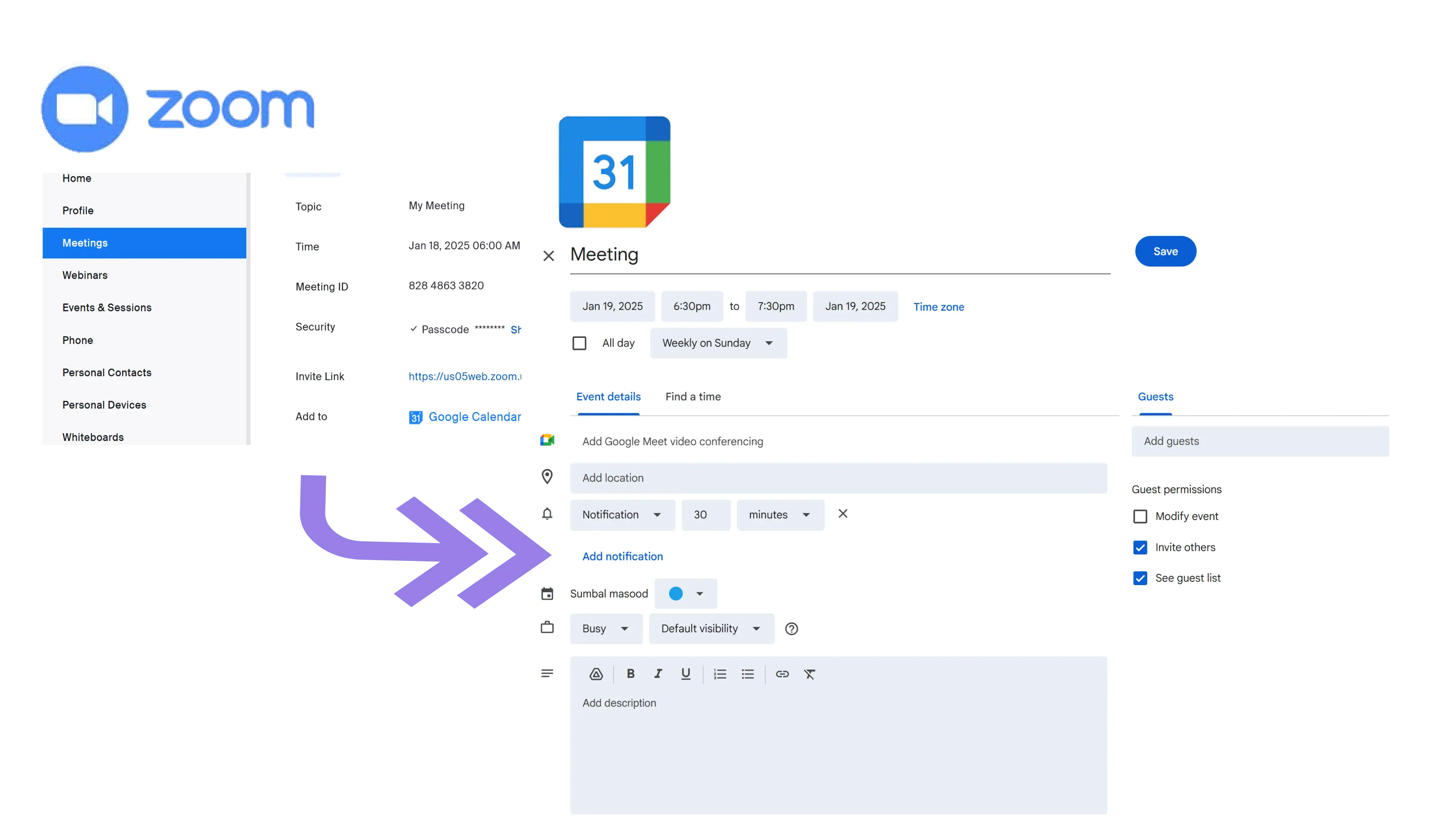
Task: Open the Notification type dropdown
Action: click(622, 515)
